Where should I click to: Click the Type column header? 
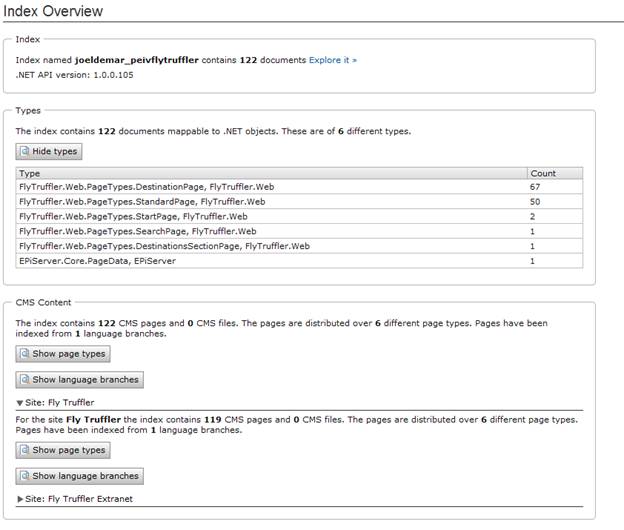coord(29,173)
